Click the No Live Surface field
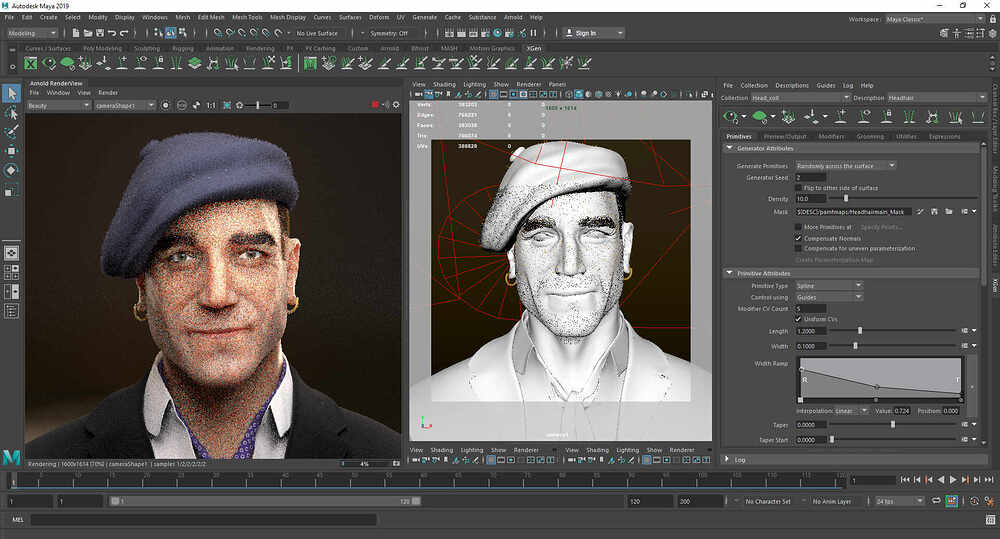The width and height of the screenshot is (1000, 539). (x=317, y=33)
